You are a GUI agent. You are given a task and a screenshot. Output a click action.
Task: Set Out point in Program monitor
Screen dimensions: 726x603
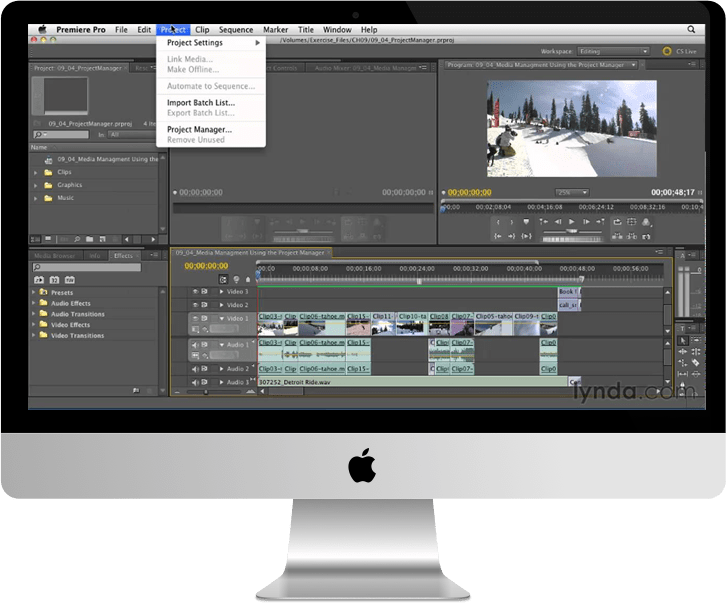(512, 222)
